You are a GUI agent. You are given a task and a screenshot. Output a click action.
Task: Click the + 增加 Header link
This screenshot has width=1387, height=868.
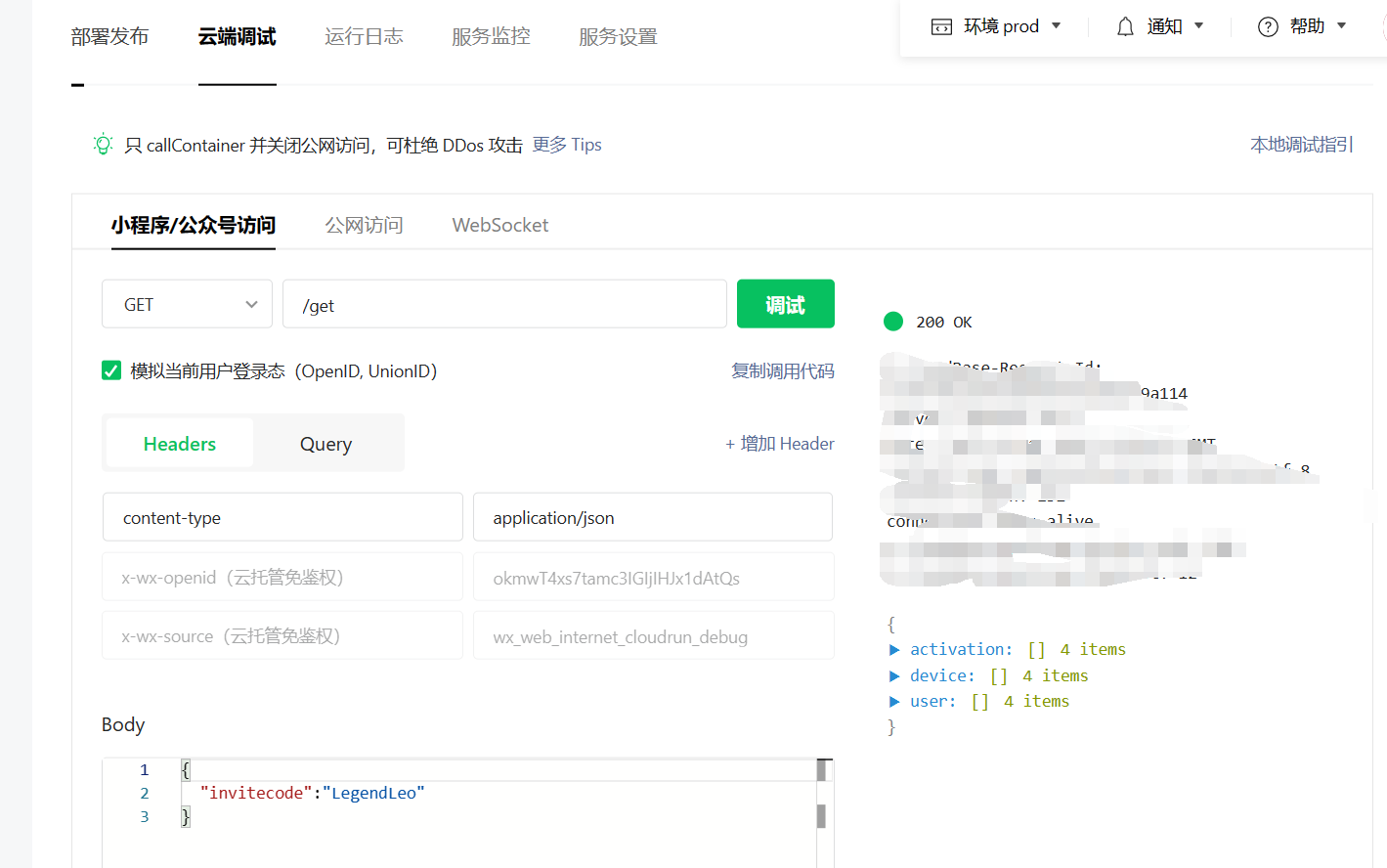click(780, 444)
